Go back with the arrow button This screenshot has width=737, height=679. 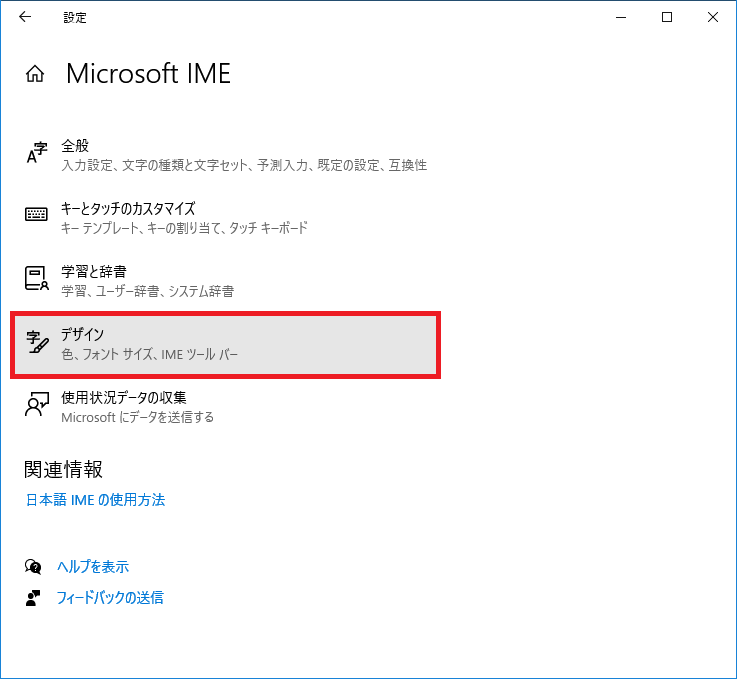pos(25,17)
